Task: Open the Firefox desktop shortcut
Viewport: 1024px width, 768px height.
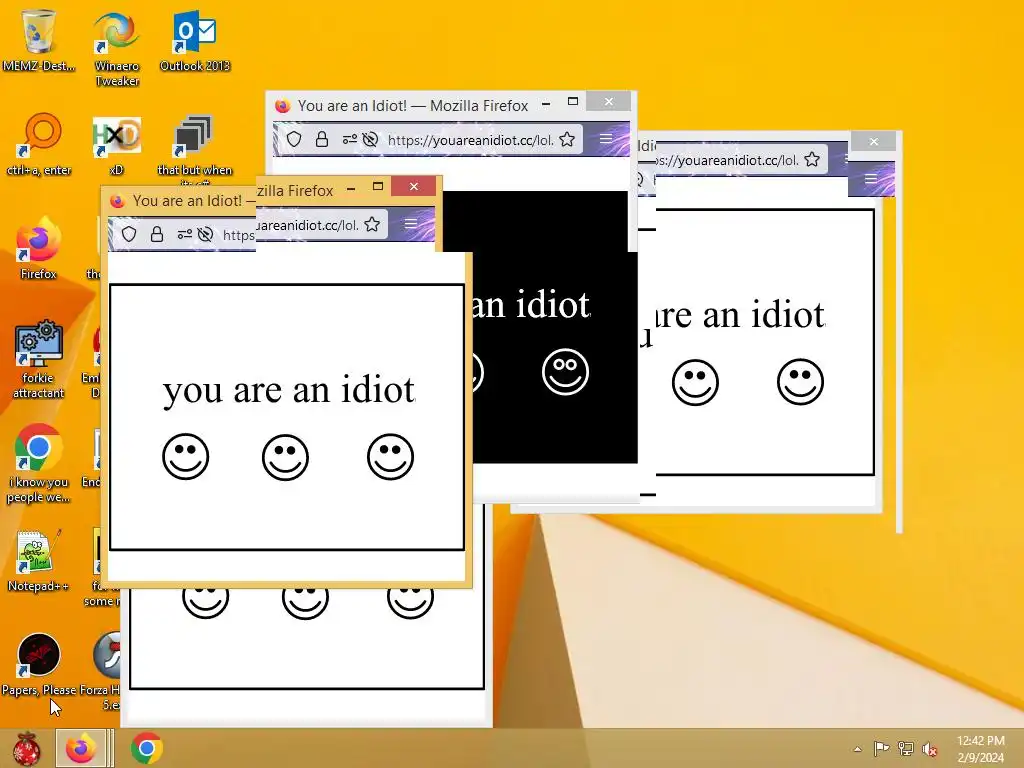Action: (39, 248)
